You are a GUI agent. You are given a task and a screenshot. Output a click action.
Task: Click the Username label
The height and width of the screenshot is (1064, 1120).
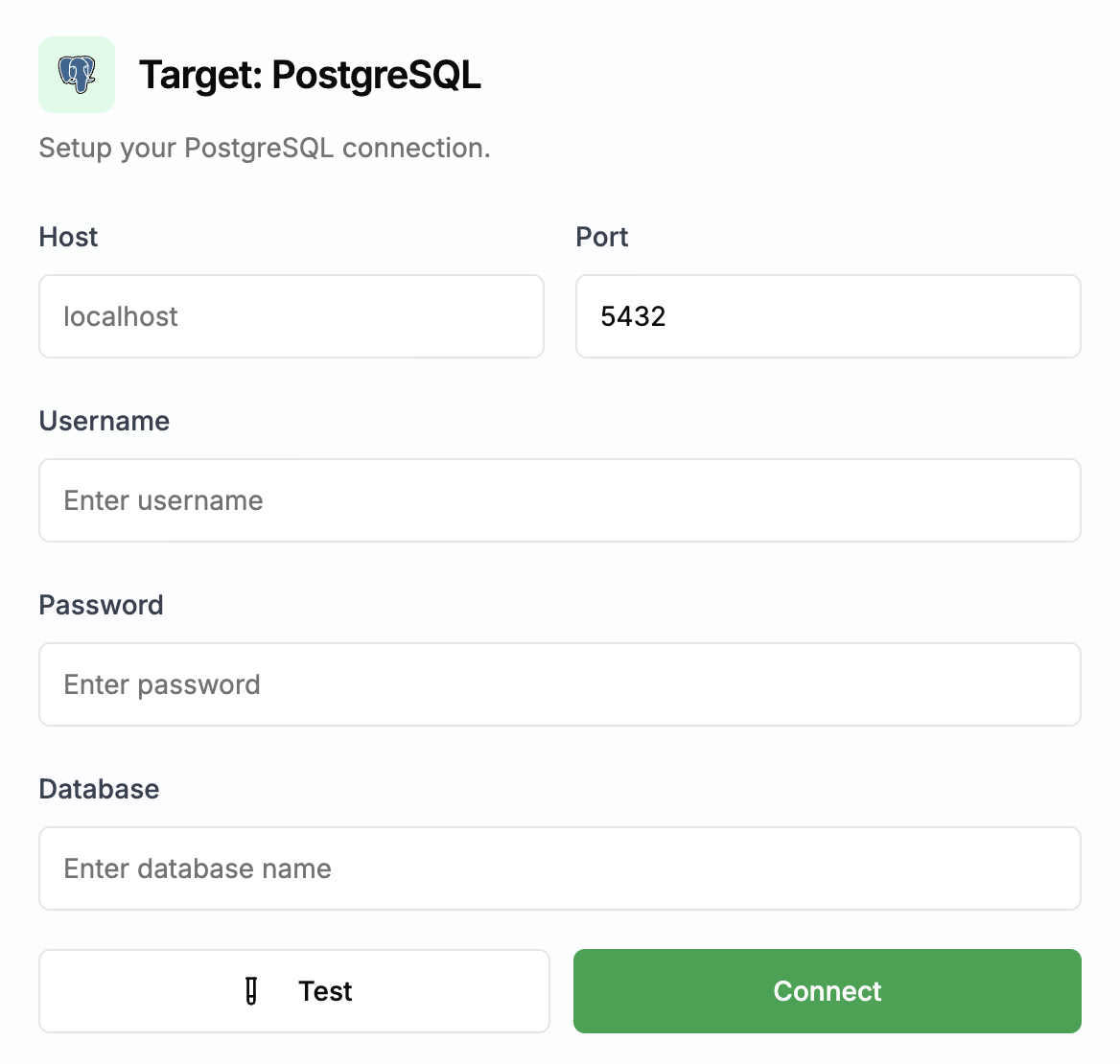click(x=104, y=421)
